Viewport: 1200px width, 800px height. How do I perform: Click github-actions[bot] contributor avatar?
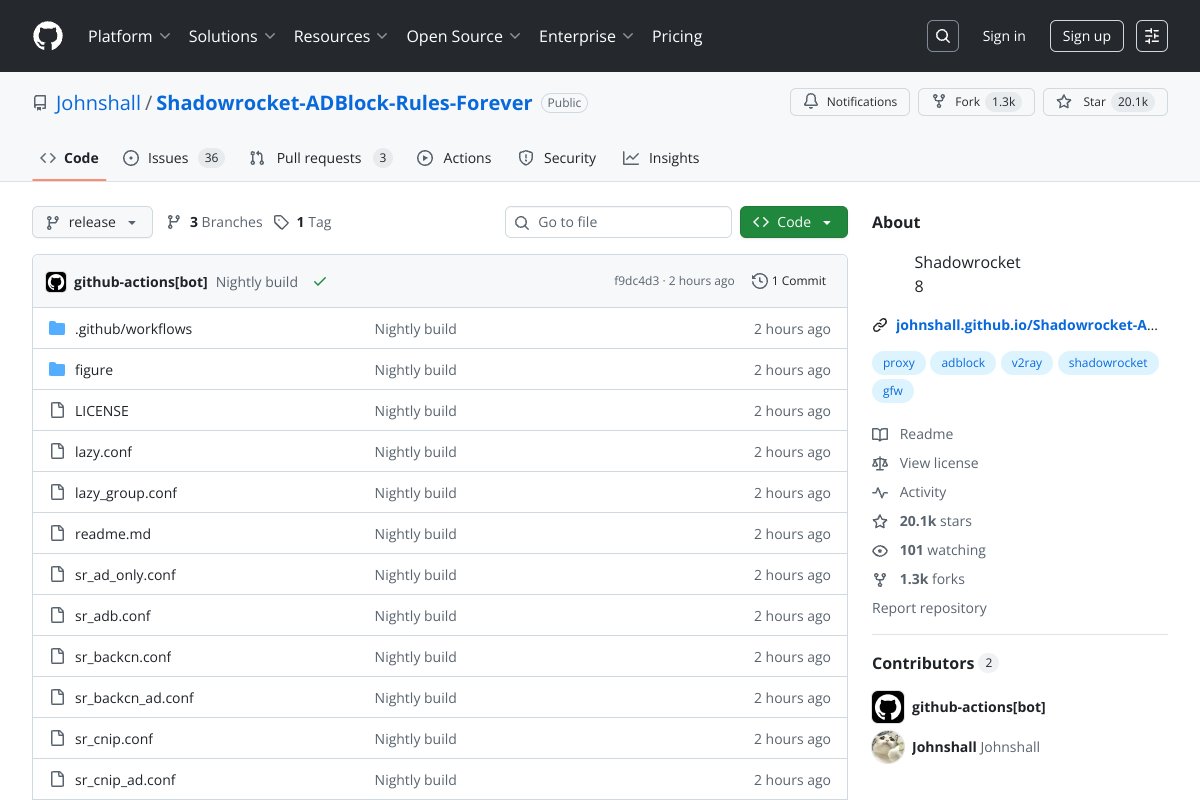(888, 707)
